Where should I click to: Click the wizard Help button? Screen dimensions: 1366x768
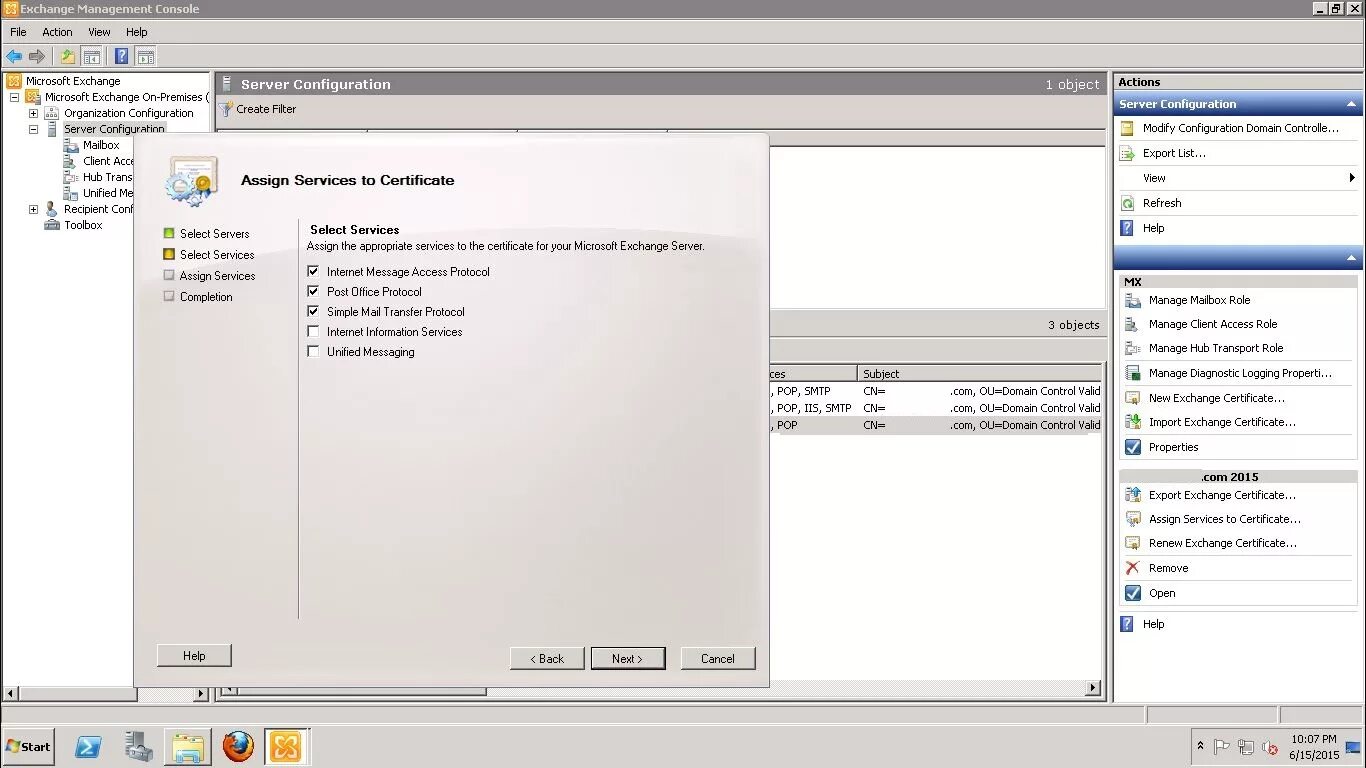(194, 656)
